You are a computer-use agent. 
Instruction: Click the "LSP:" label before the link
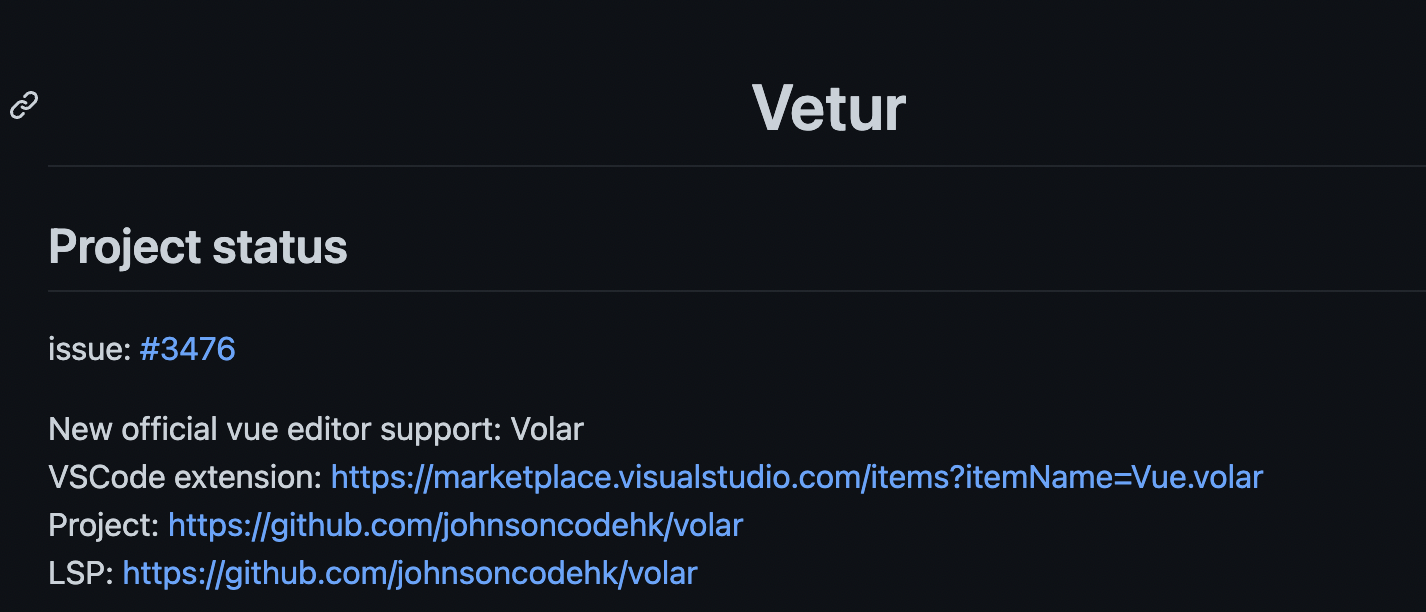81,573
